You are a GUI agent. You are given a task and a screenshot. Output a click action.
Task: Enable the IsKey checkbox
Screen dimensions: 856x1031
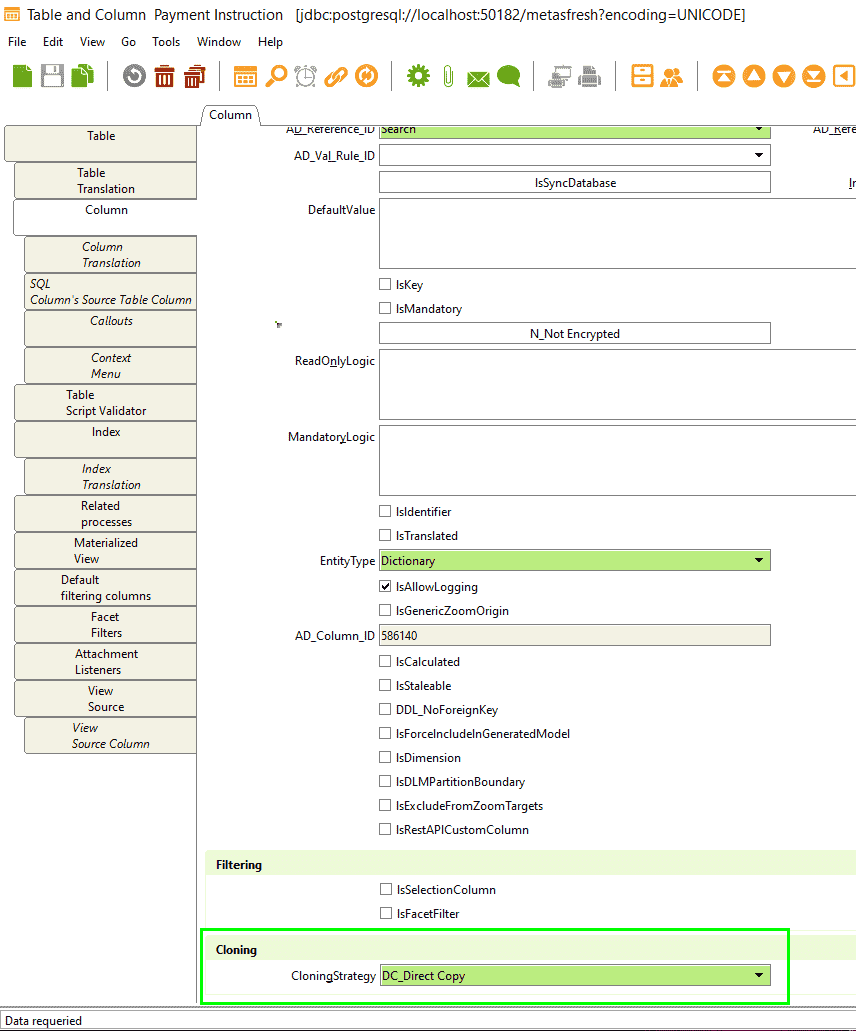(x=385, y=284)
